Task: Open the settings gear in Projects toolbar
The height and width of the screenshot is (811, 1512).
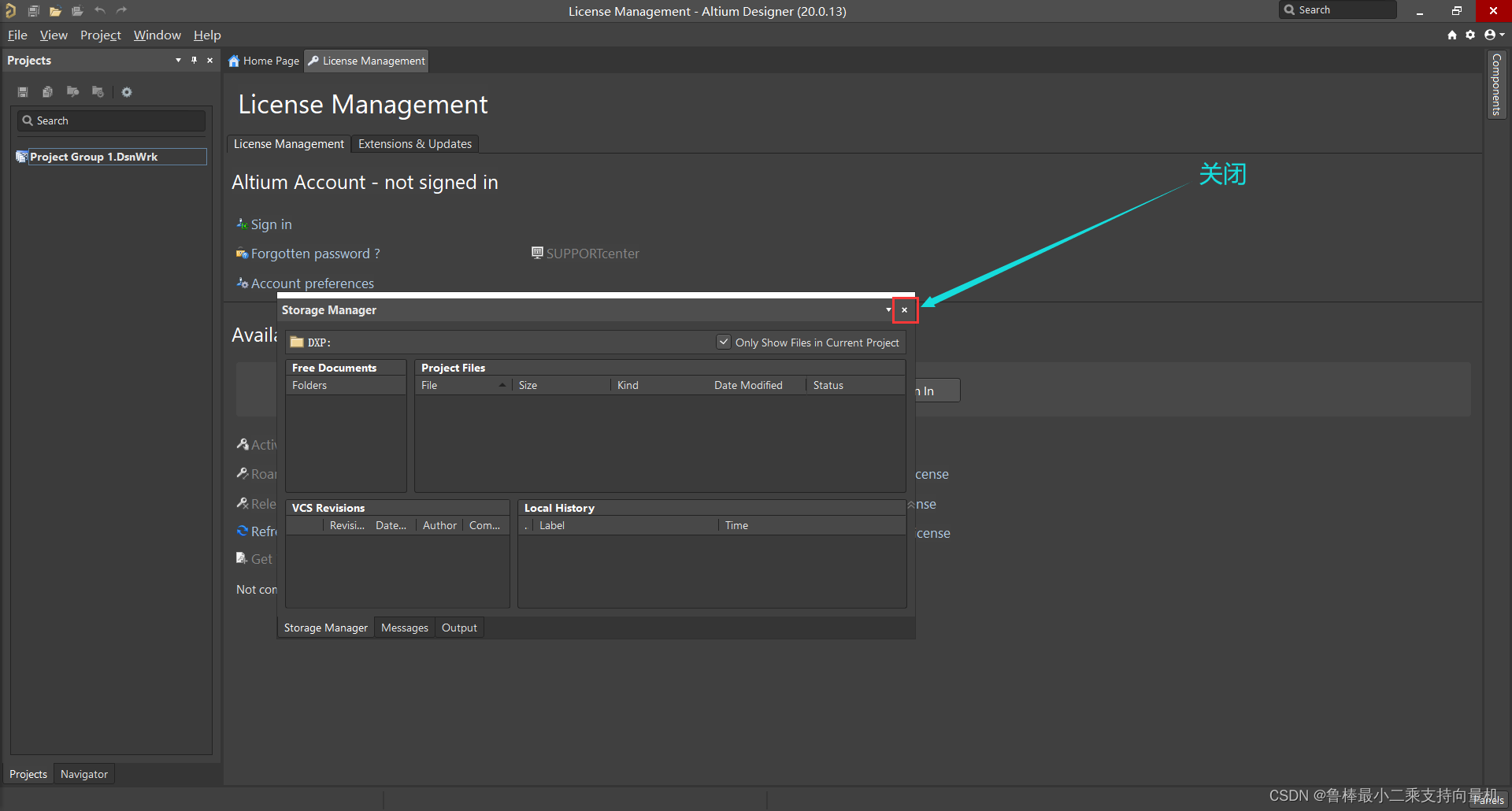Action: coord(127,92)
